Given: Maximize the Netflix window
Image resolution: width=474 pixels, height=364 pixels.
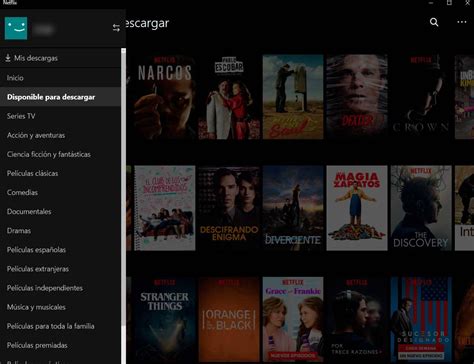Looking at the screenshot, I should (x=449, y=3).
